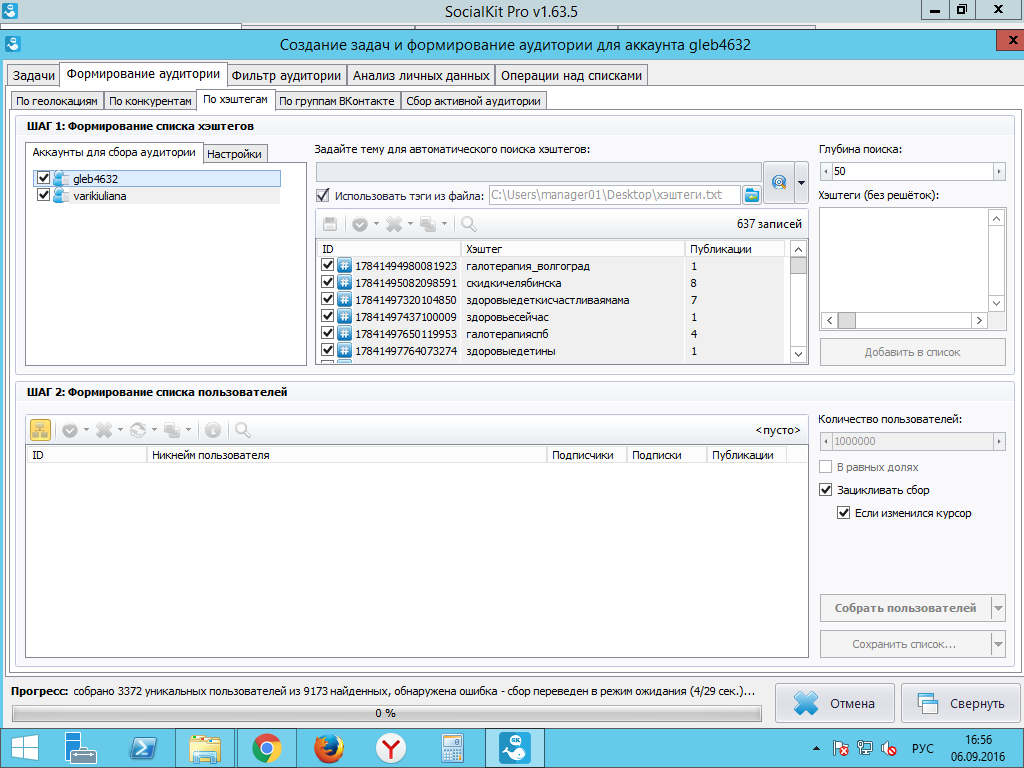Click the check-mark icon in the hashtag list toolbar
The width and height of the screenshot is (1024, 768).
360,224
